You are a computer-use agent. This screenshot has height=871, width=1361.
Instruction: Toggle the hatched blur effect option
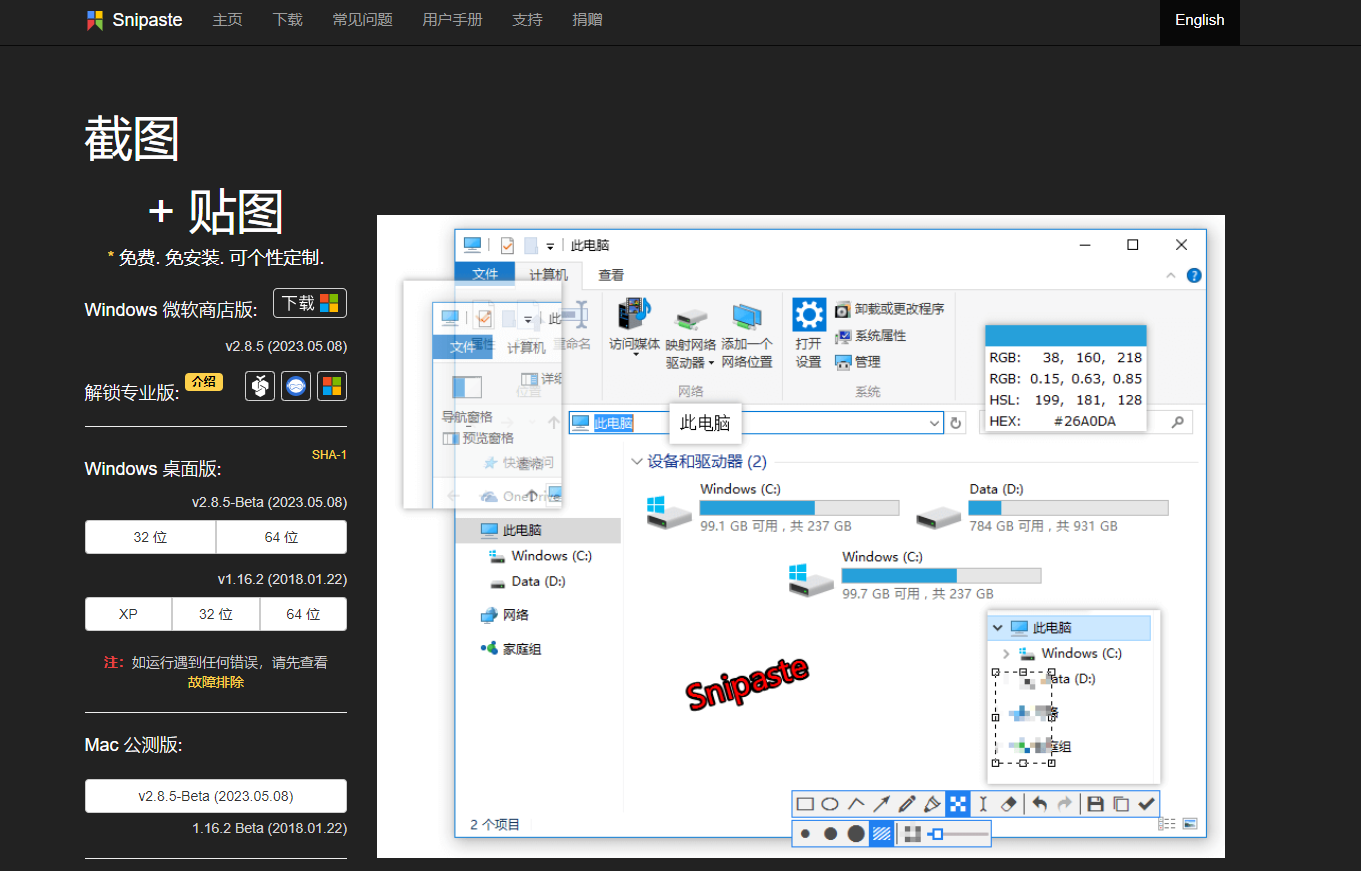coord(881,834)
